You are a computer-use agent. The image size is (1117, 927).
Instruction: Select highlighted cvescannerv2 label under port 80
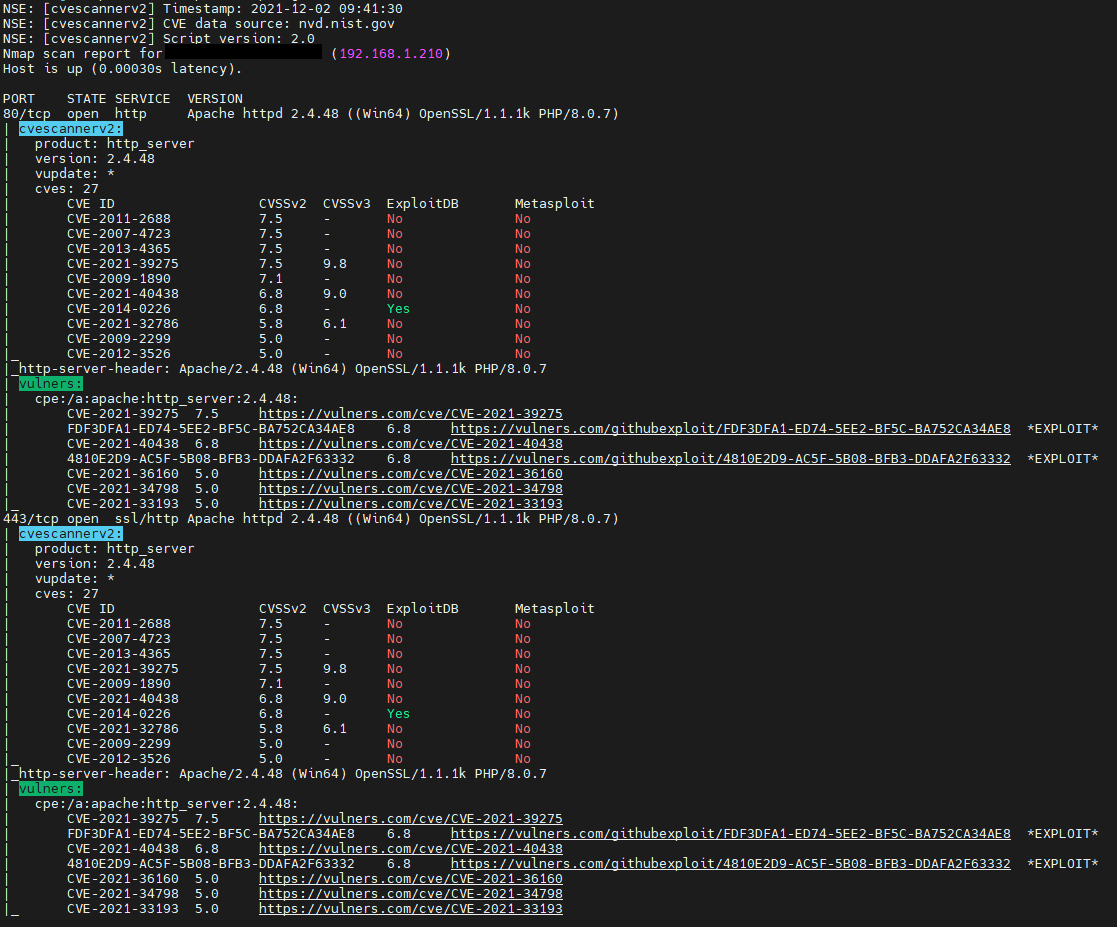click(71, 129)
